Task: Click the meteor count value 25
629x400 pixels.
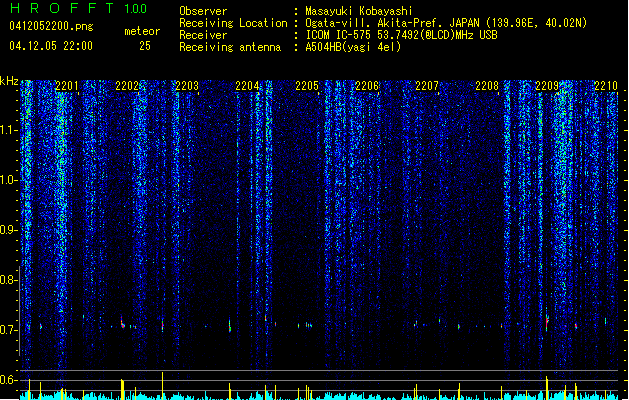Action: click(x=145, y=46)
